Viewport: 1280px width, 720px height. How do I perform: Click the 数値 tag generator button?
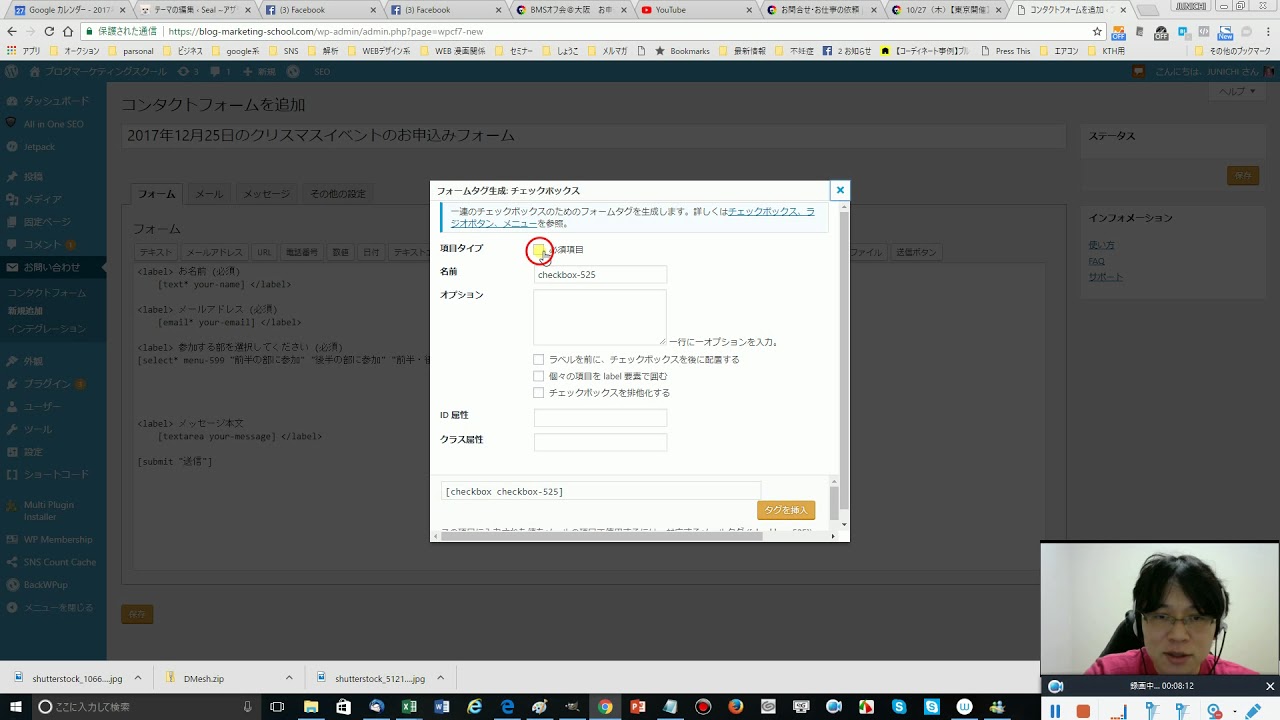coord(340,252)
